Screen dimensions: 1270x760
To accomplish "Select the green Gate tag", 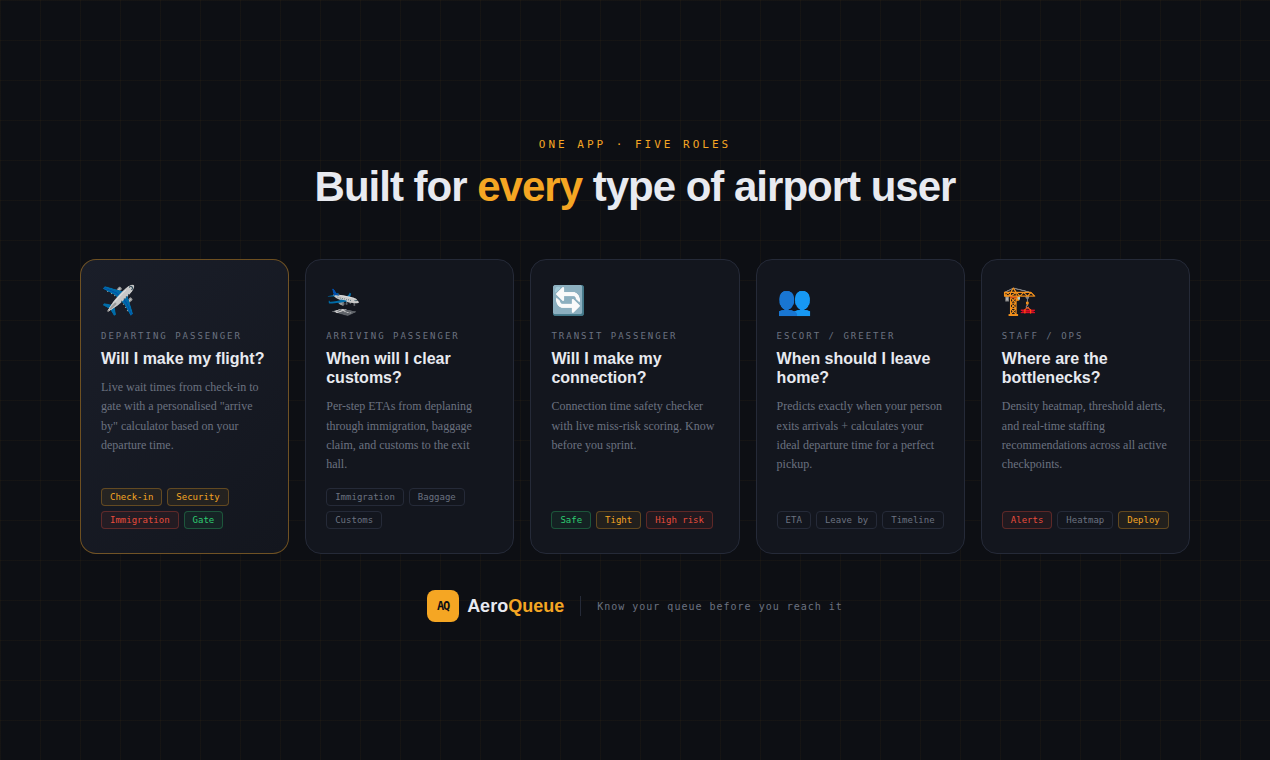I will [203, 520].
